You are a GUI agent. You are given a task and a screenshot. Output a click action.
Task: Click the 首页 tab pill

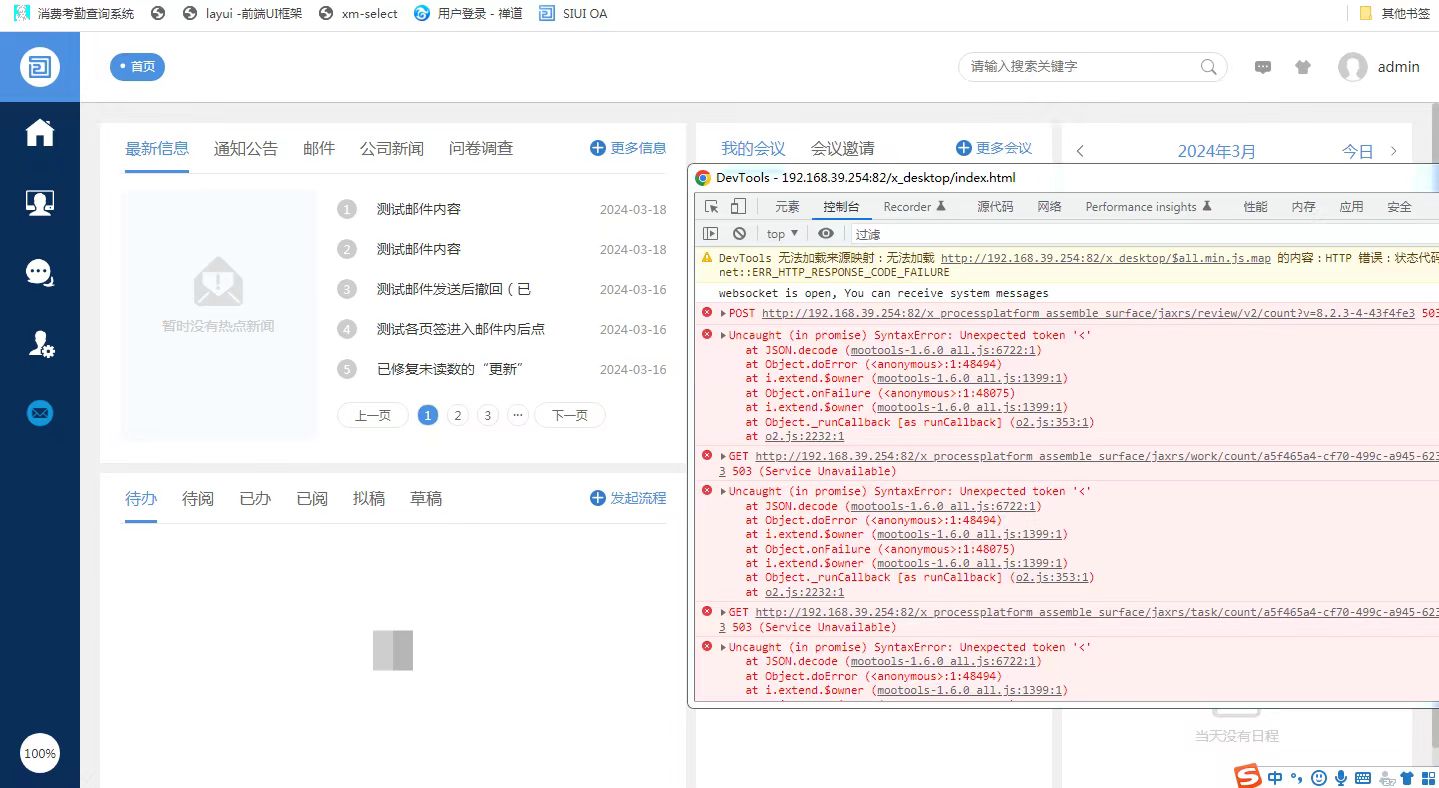click(137, 67)
